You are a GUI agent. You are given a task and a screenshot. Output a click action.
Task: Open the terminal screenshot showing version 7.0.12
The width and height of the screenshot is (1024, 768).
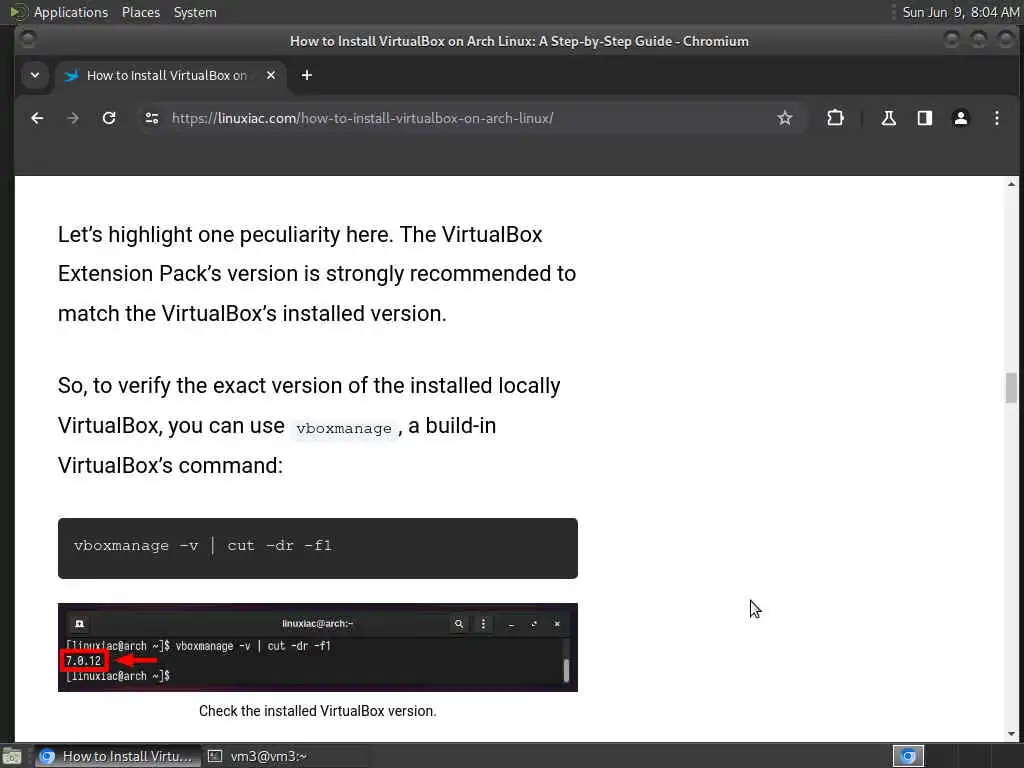click(x=317, y=647)
